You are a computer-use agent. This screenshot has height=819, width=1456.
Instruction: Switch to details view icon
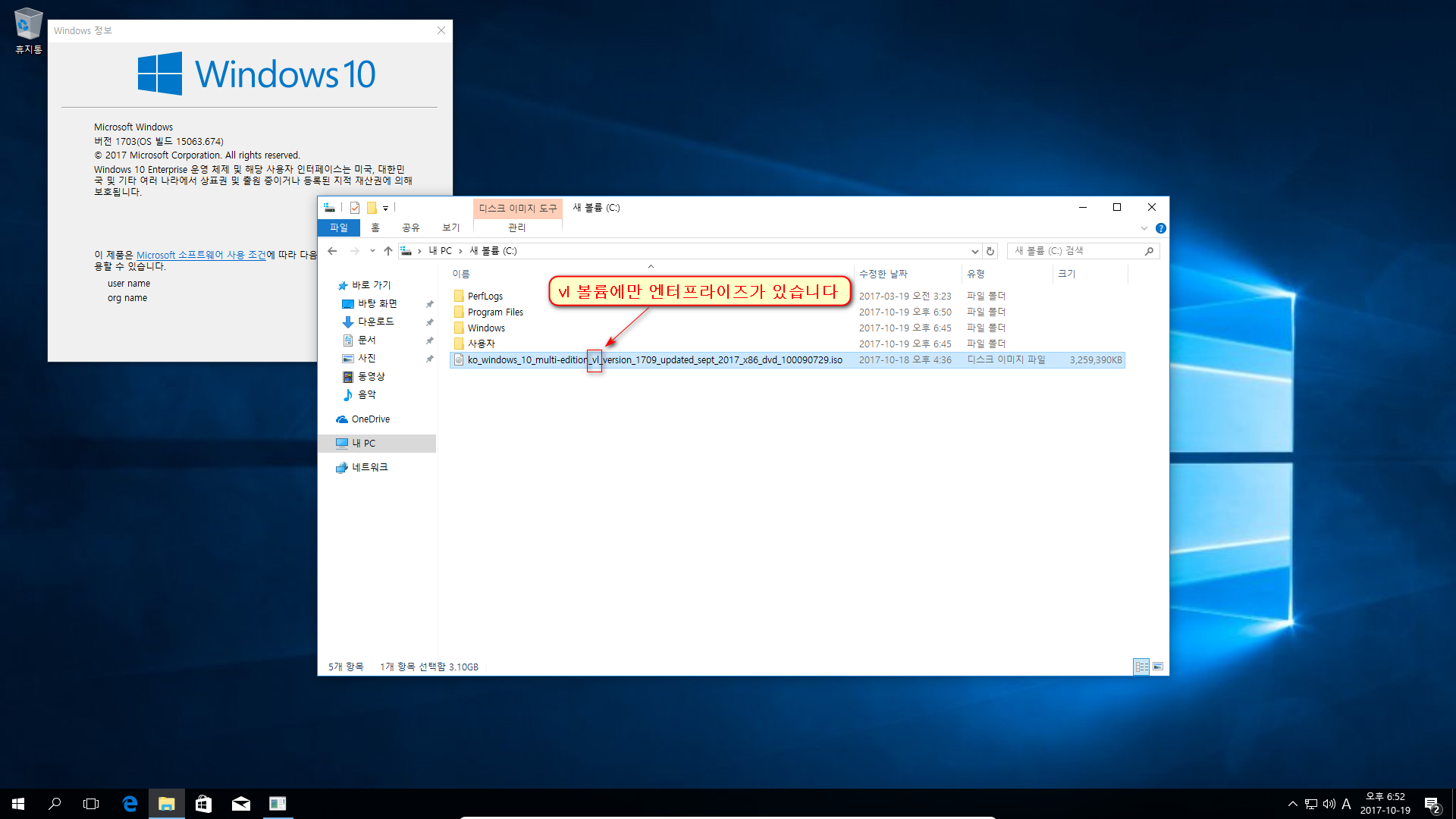1141,667
